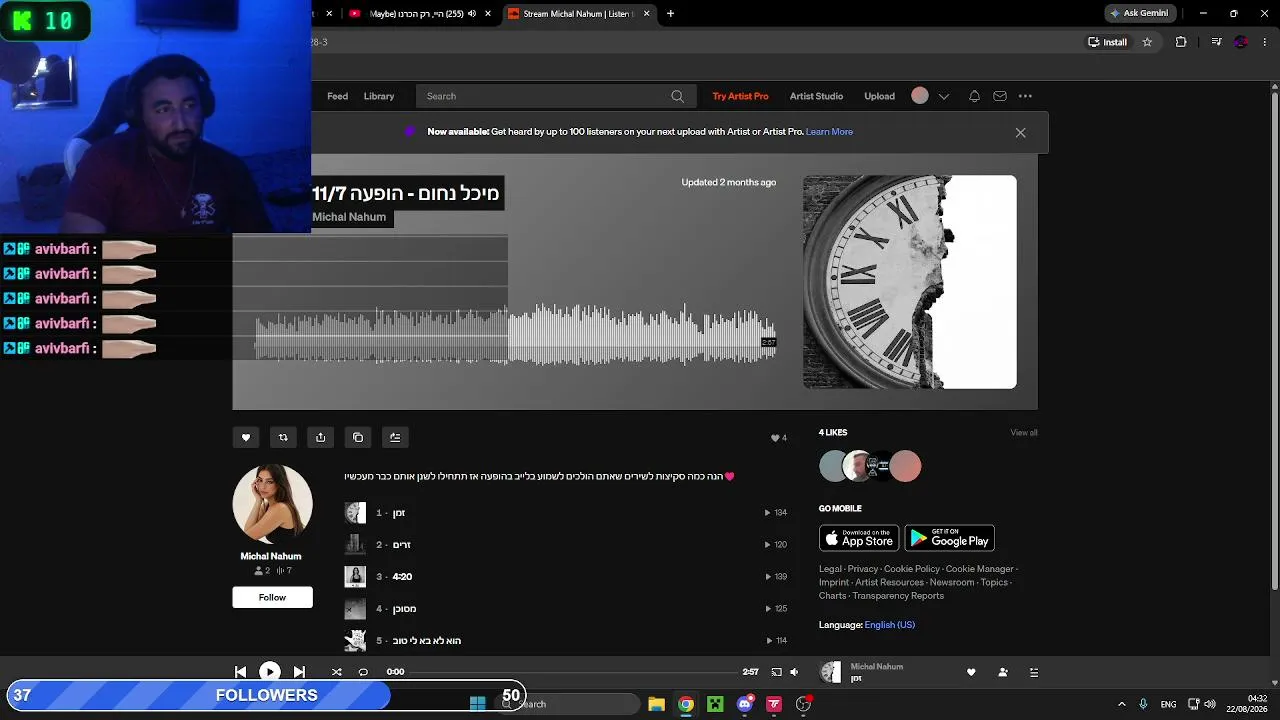Screen dimensions: 1280x720
Task: Close the Stream Michal Nahum tab
Action: [646, 13]
